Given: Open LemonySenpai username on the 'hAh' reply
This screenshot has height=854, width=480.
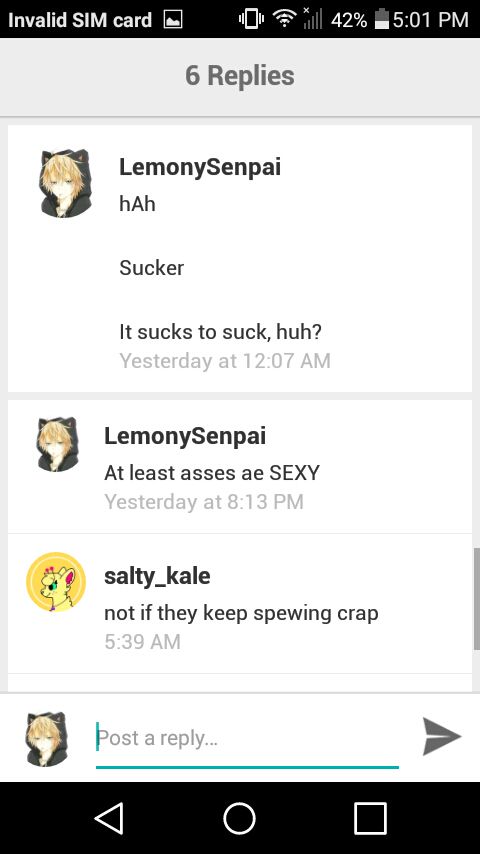Looking at the screenshot, I should click(200, 167).
